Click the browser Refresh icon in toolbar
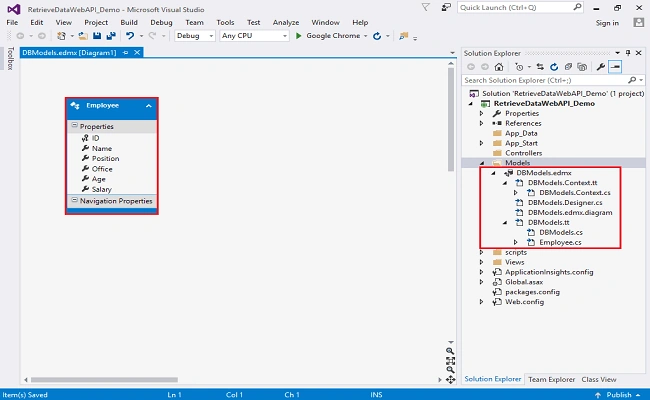This screenshot has width=650, height=400. [x=377, y=36]
